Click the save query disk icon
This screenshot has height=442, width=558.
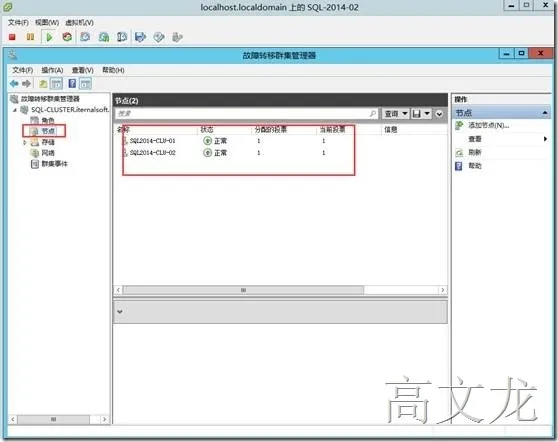point(416,114)
